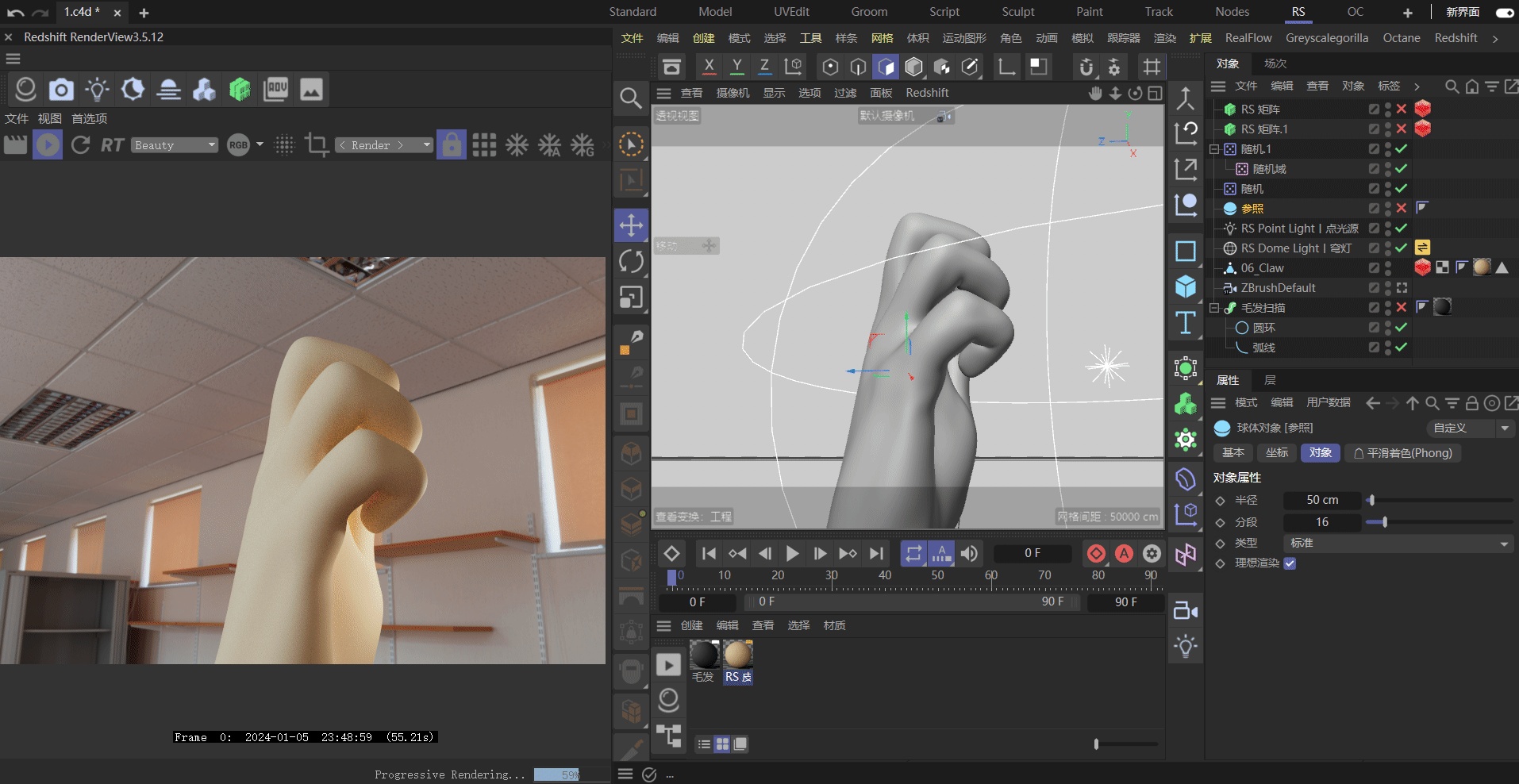Open the 自定义 dropdown in attributes
This screenshot has height=784, width=1519.
pyautogui.click(x=1469, y=429)
